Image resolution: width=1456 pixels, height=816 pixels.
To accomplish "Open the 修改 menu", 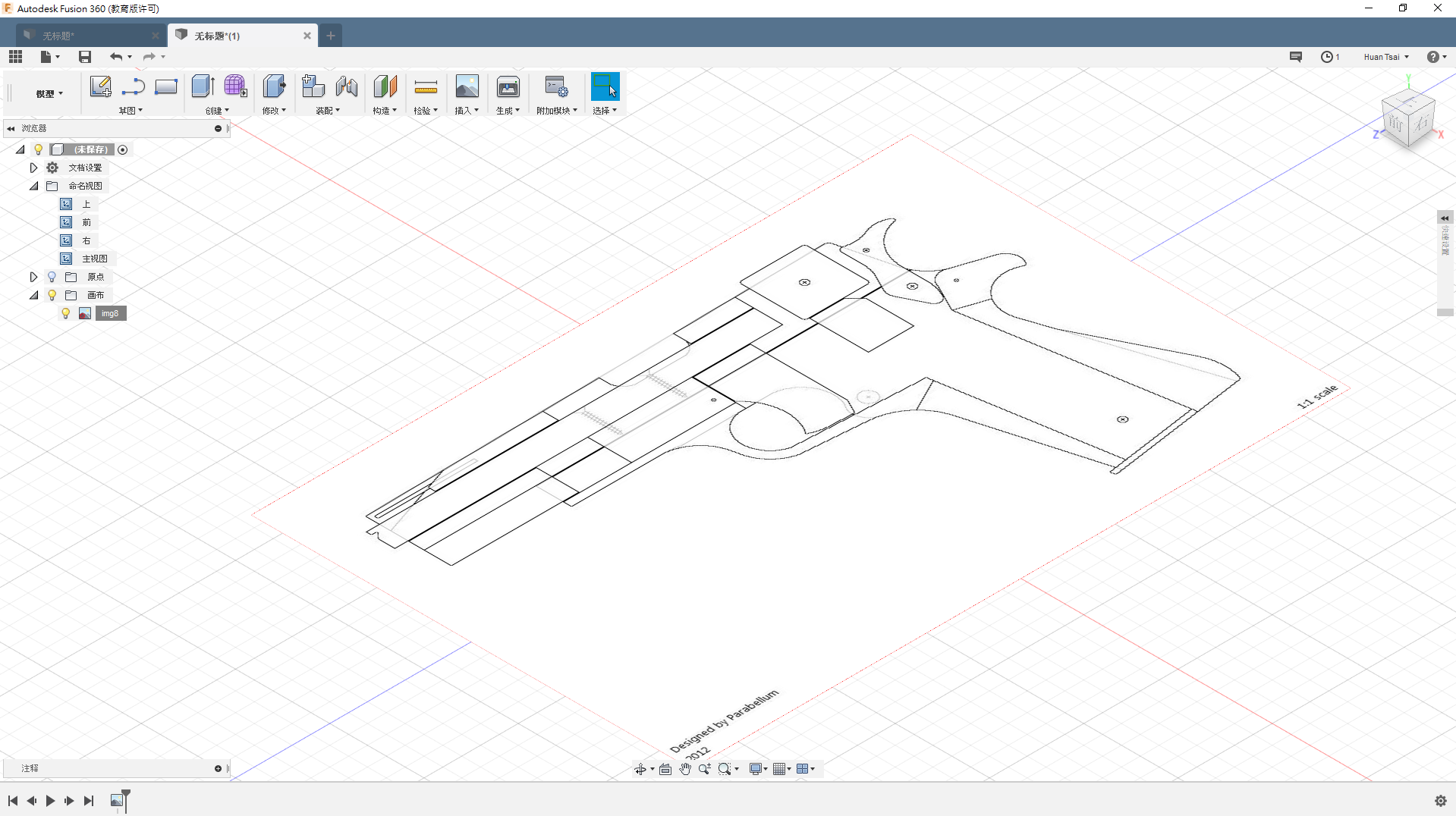I will coord(274,111).
